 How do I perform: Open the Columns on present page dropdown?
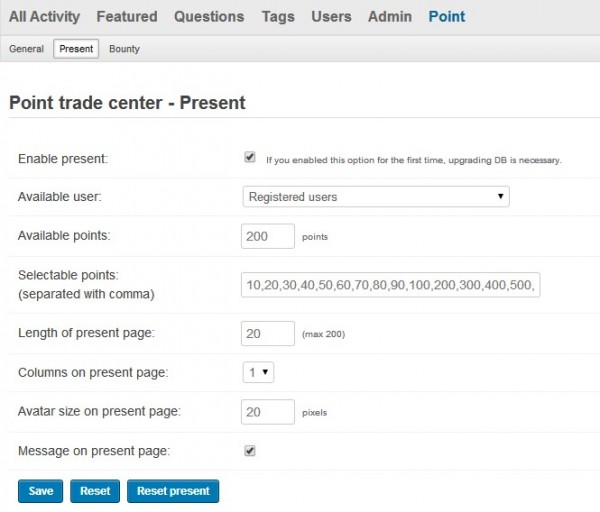pos(259,372)
